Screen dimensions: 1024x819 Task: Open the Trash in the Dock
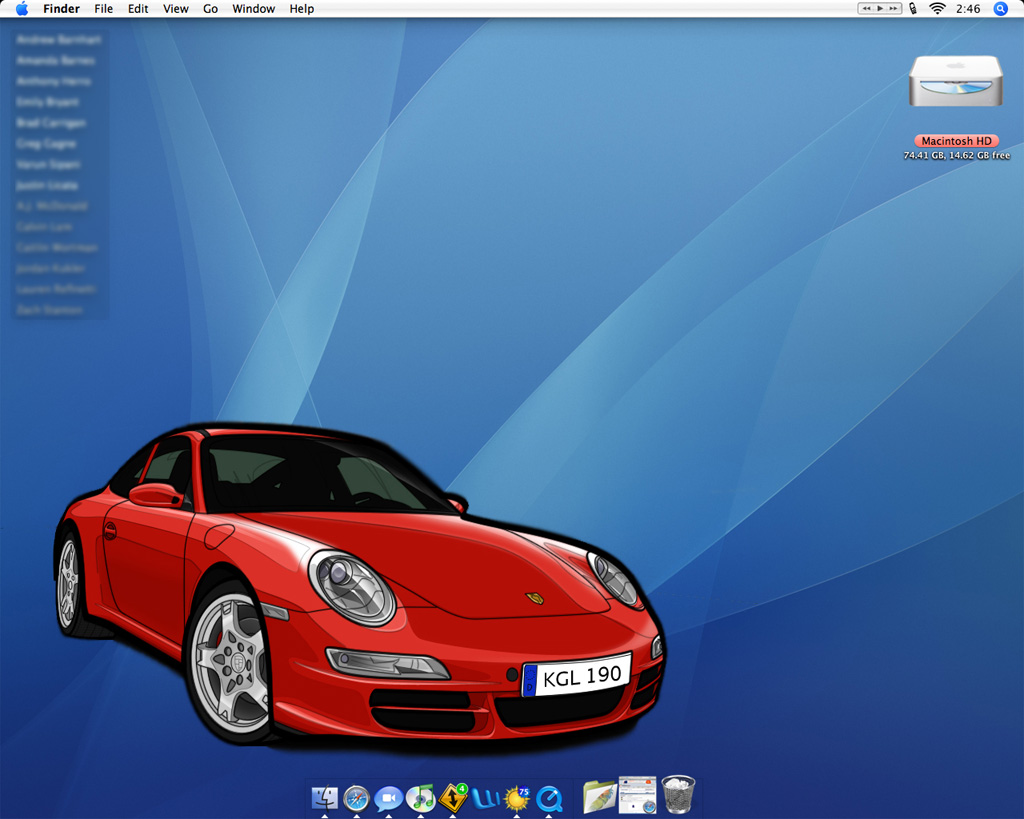(678, 795)
